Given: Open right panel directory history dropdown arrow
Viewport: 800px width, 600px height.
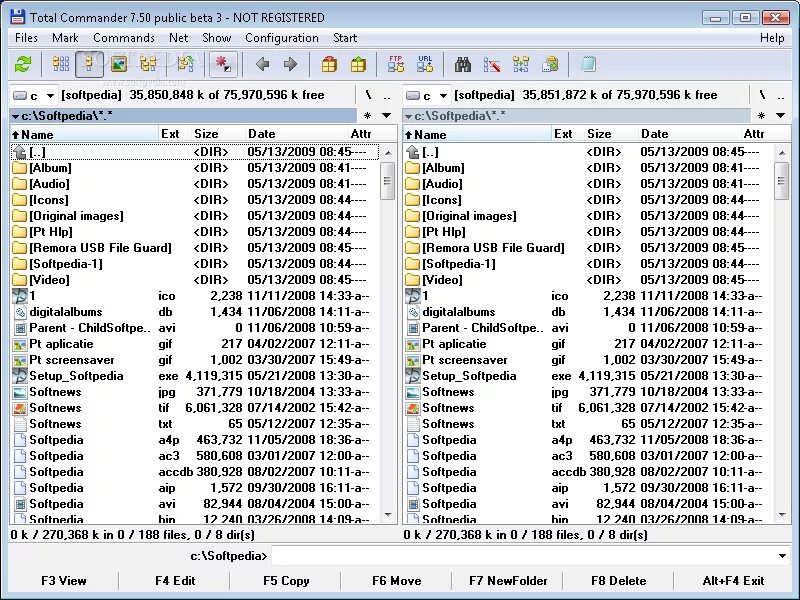Looking at the screenshot, I should point(780,116).
